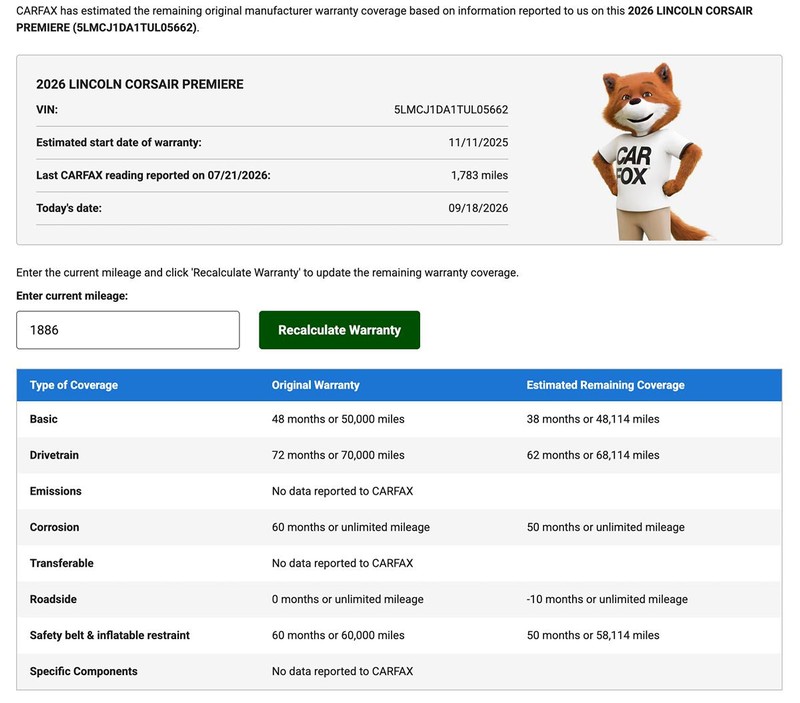Click '-10 months or unlimited mileage' cell
Screen dimensions: 800x703
pos(607,599)
